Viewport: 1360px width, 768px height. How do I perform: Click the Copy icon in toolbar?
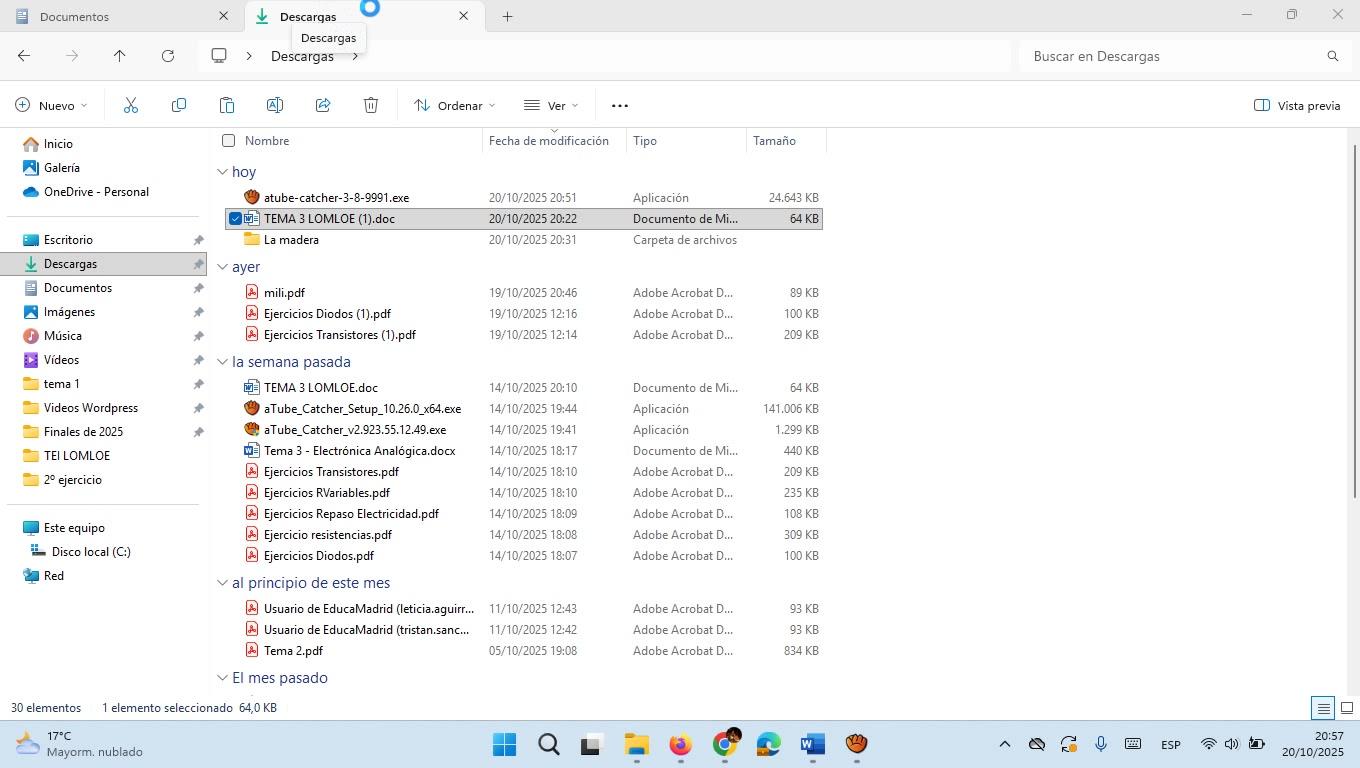click(179, 105)
